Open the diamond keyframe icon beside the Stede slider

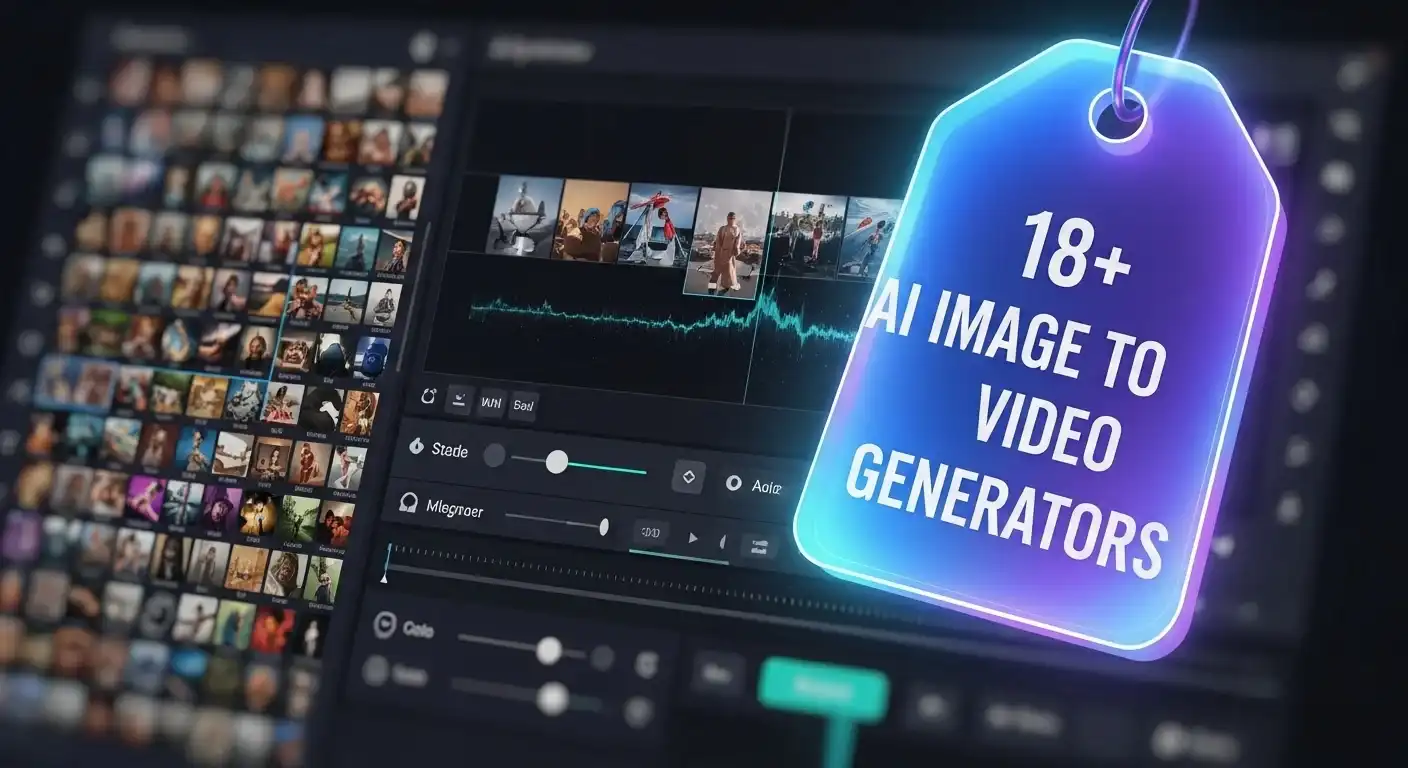coord(688,476)
